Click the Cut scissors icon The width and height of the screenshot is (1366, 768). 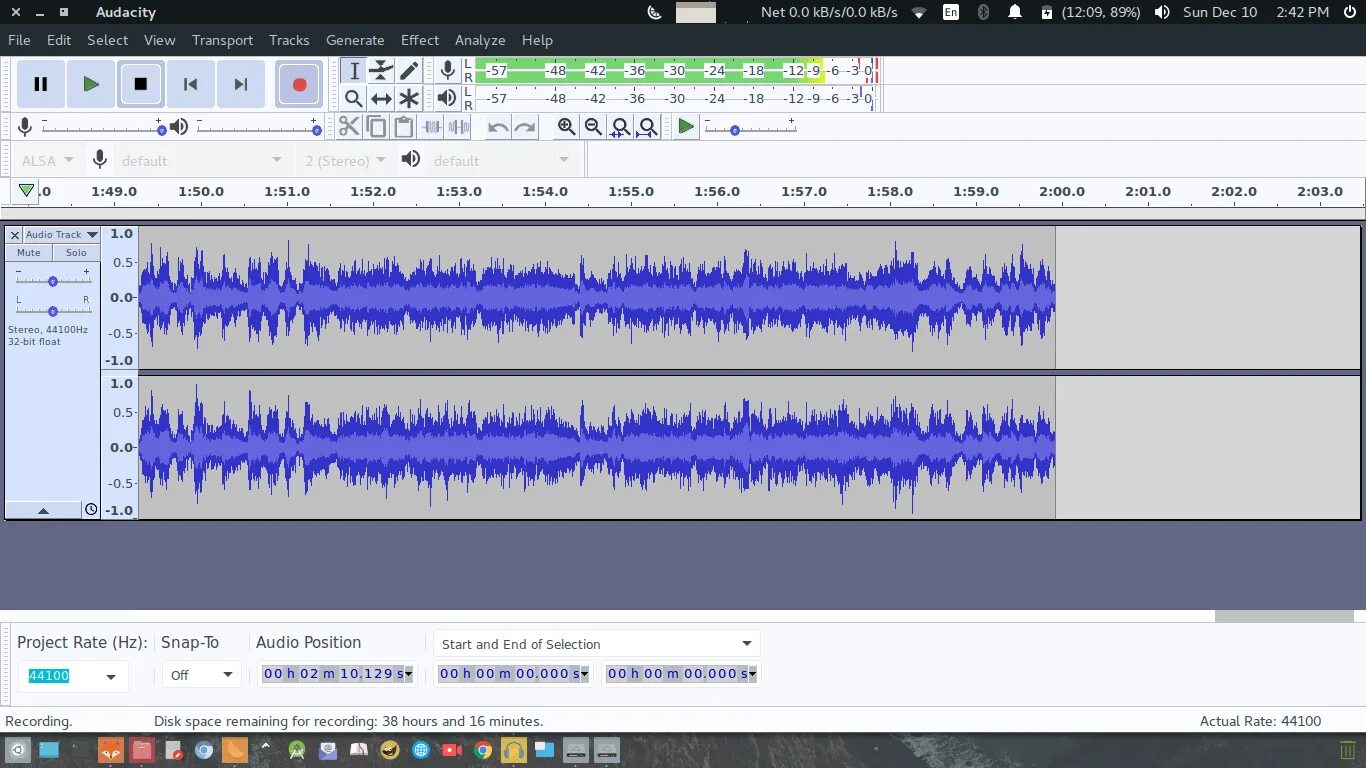tap(349, 127)
